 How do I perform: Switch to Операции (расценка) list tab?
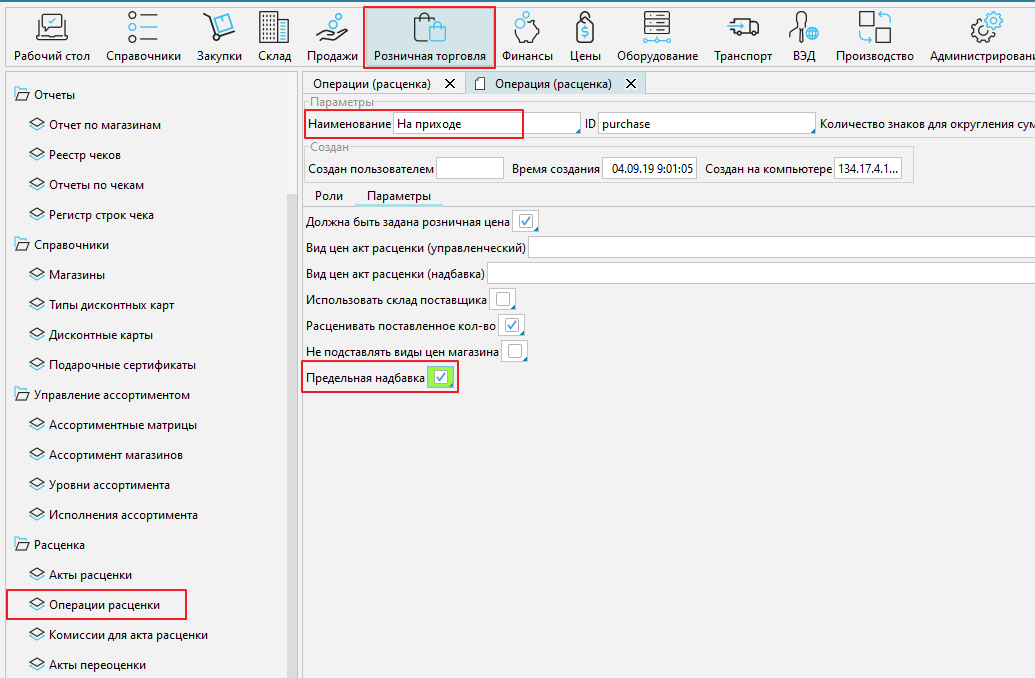(x=371, y=84)
